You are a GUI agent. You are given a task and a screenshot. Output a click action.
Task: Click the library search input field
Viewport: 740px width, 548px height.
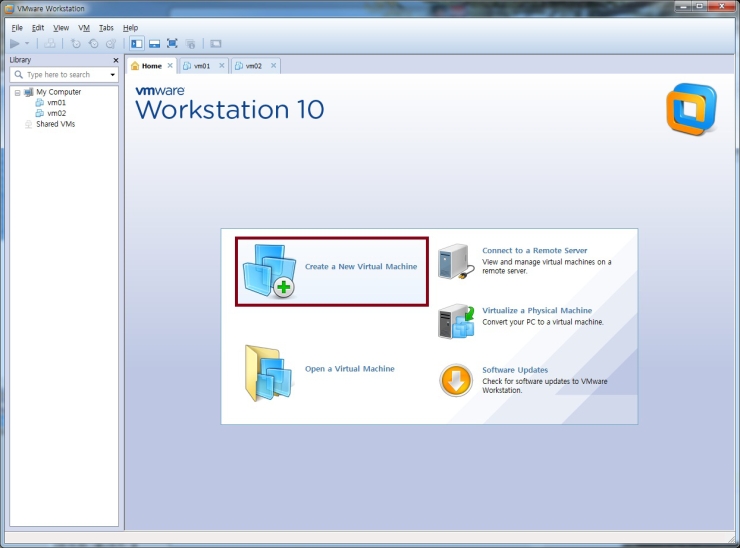pyautogui.click(x=65, y=75)
